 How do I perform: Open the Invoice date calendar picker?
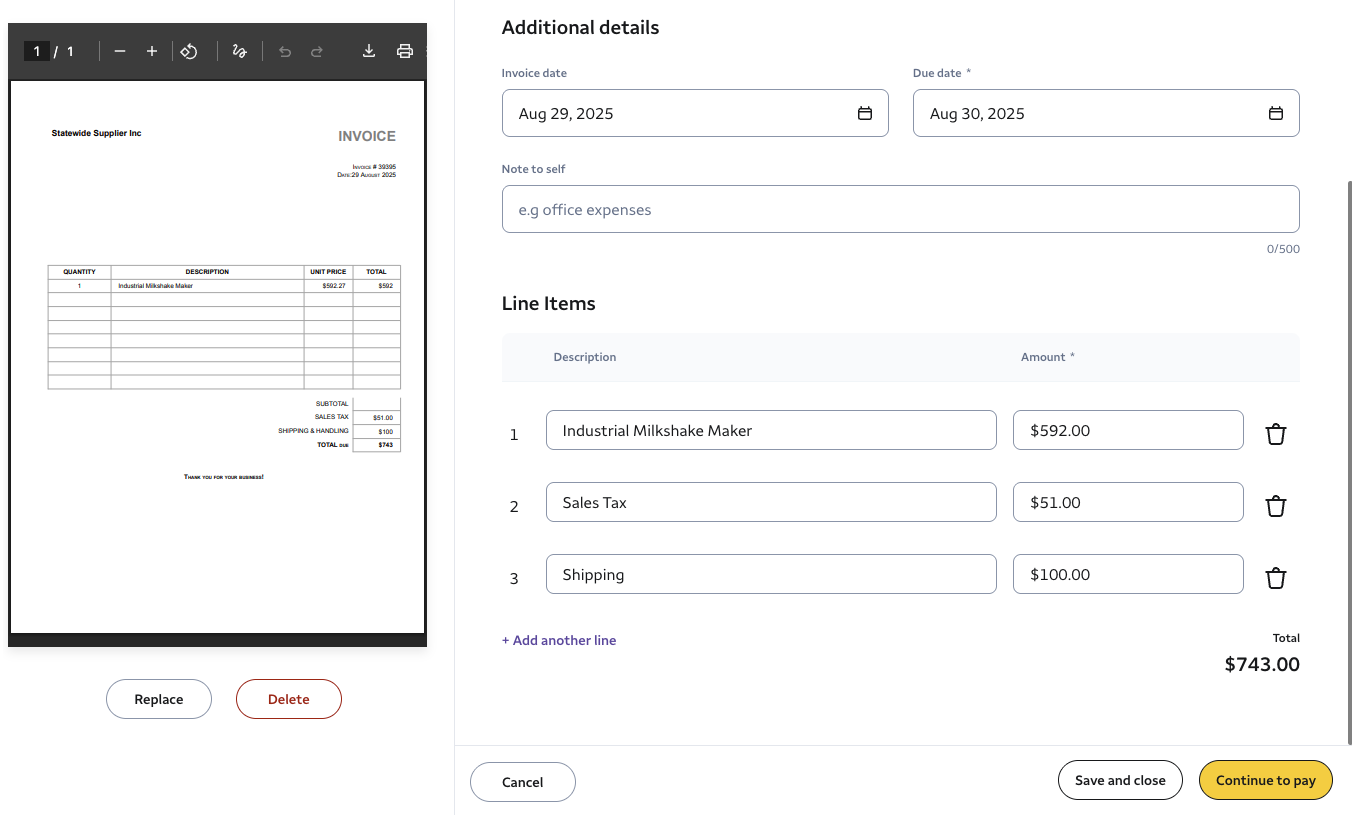[x=865, y=113]
